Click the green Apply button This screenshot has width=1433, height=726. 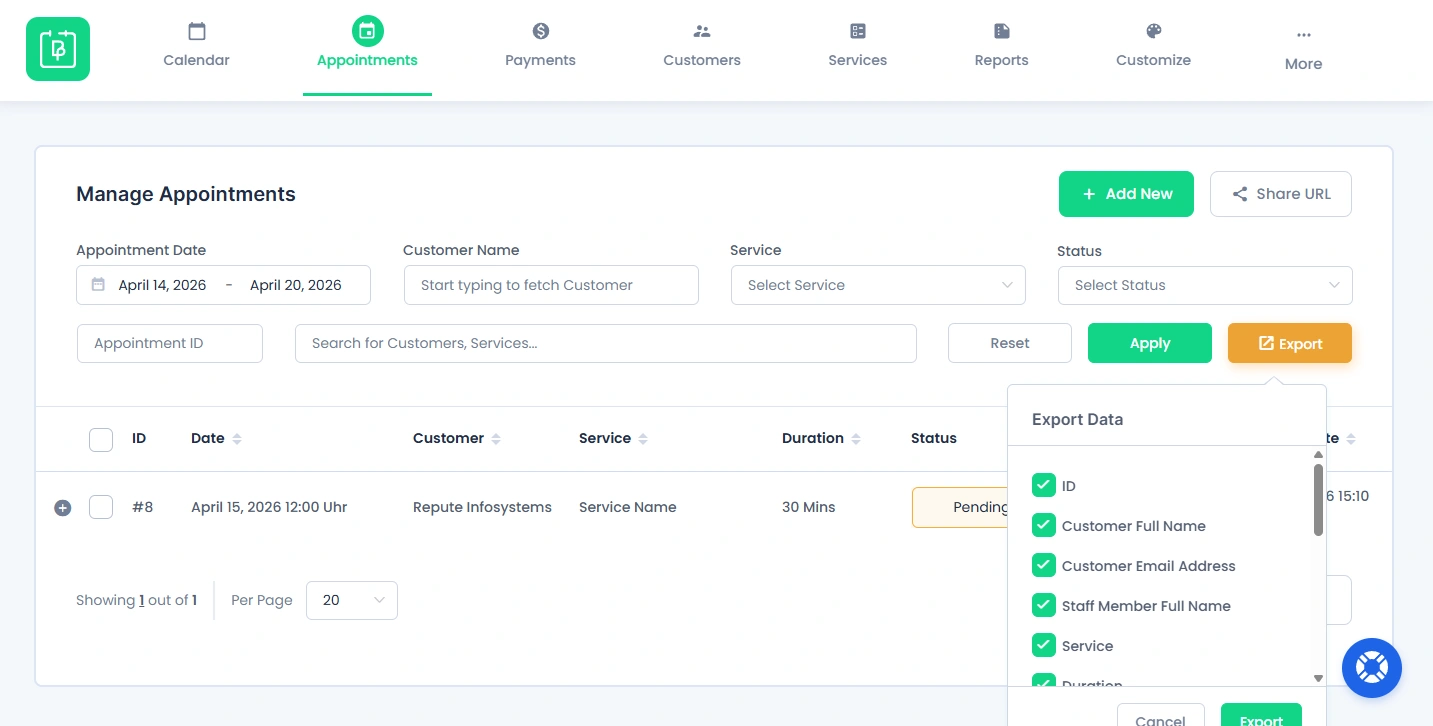[x=1150, y=343]
